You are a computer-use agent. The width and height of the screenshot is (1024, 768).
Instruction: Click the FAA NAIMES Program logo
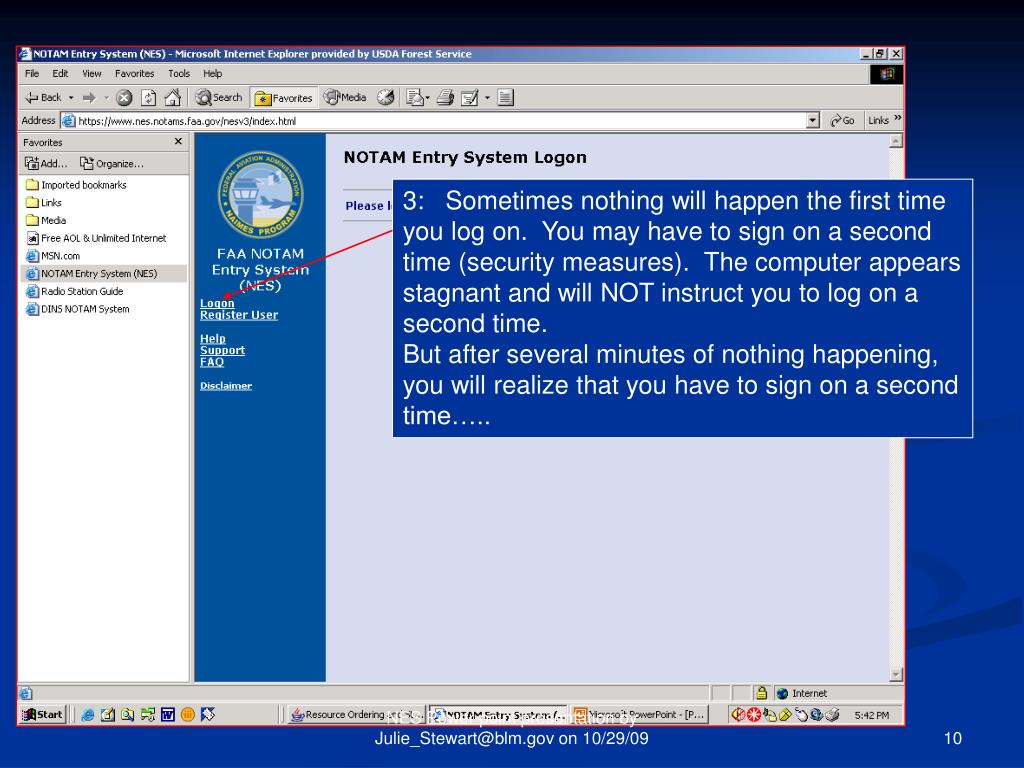coord(260,195)
